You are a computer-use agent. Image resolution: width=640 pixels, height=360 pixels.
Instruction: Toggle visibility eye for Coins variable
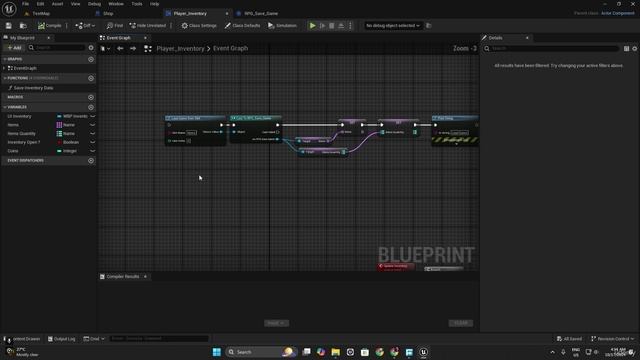[x=93, y=151]
